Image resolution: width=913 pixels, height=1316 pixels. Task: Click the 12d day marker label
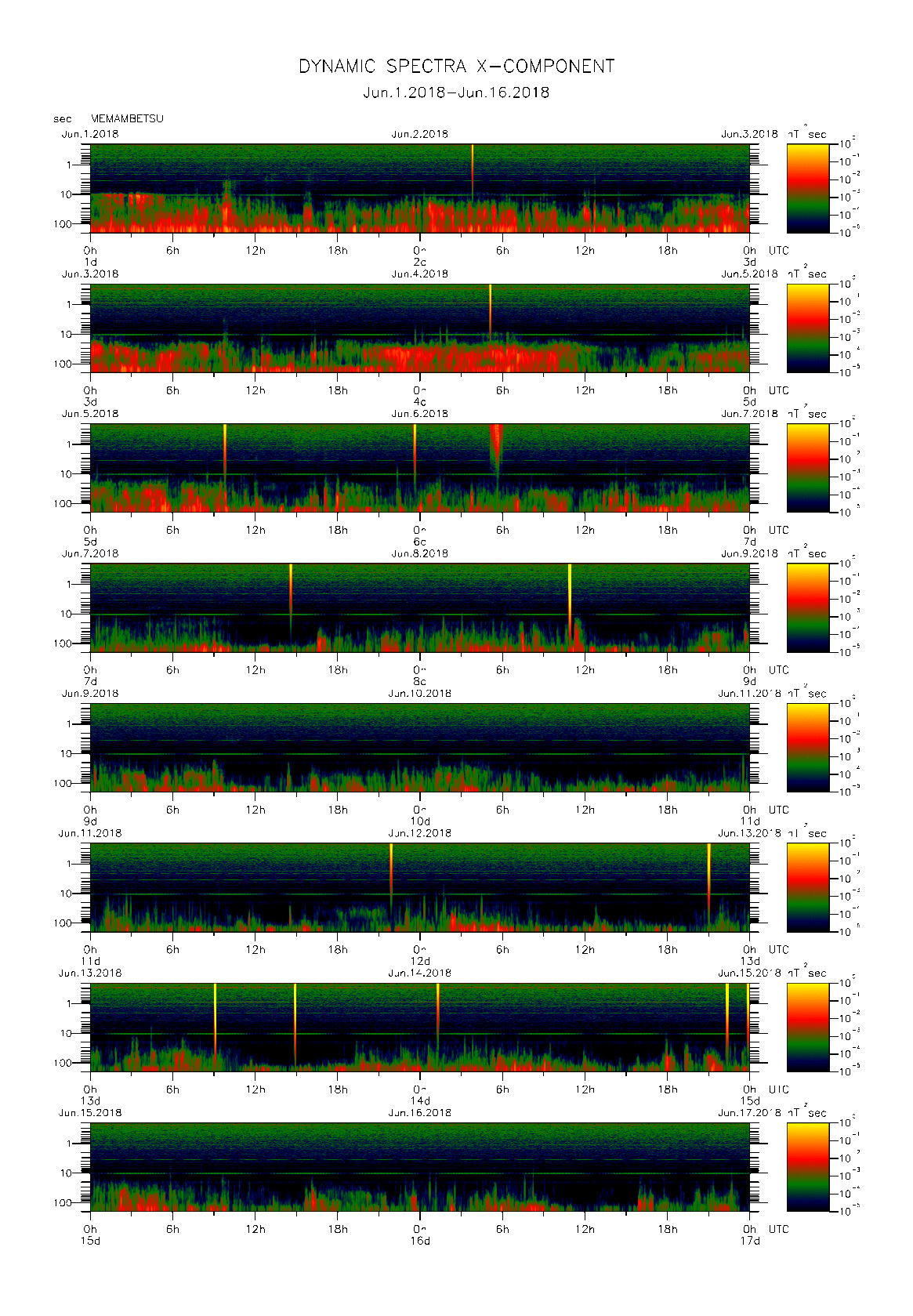420,961
